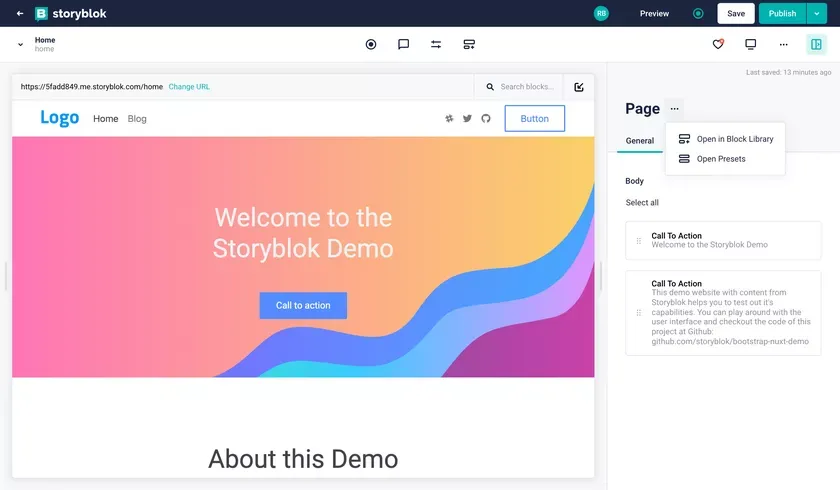Open the Welcome Call To Action block

(x=723, y=240)
